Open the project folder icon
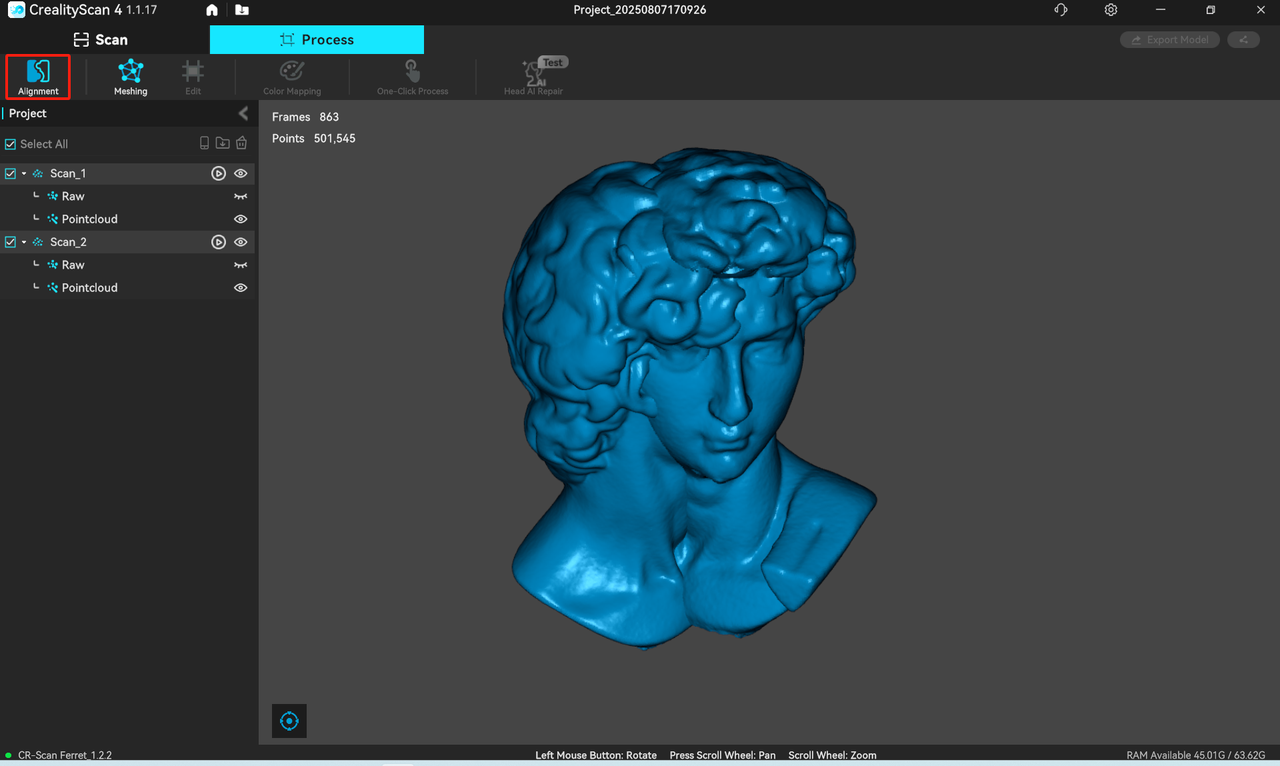This screenshot has width=1280, height=766. 242,10
